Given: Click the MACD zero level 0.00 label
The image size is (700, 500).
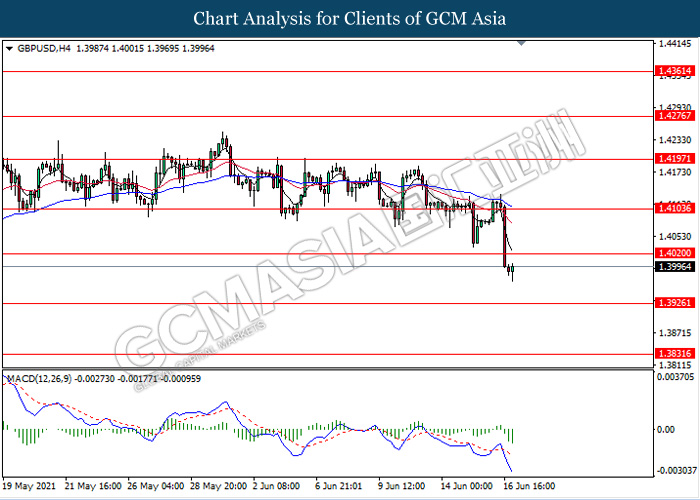Looking at the screenshot, I should tap(668, 429).
